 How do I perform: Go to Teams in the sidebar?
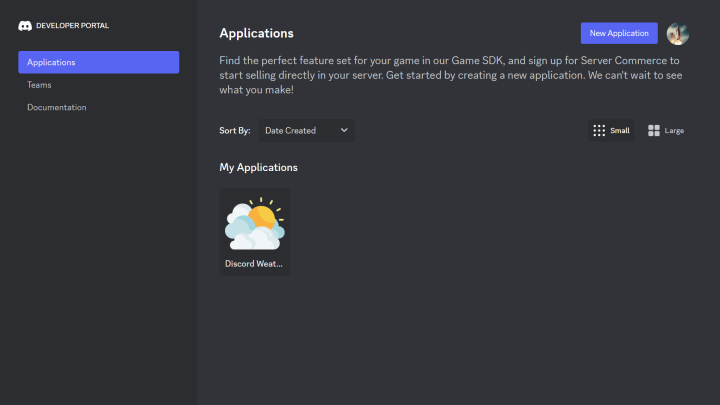click(39, 84)
